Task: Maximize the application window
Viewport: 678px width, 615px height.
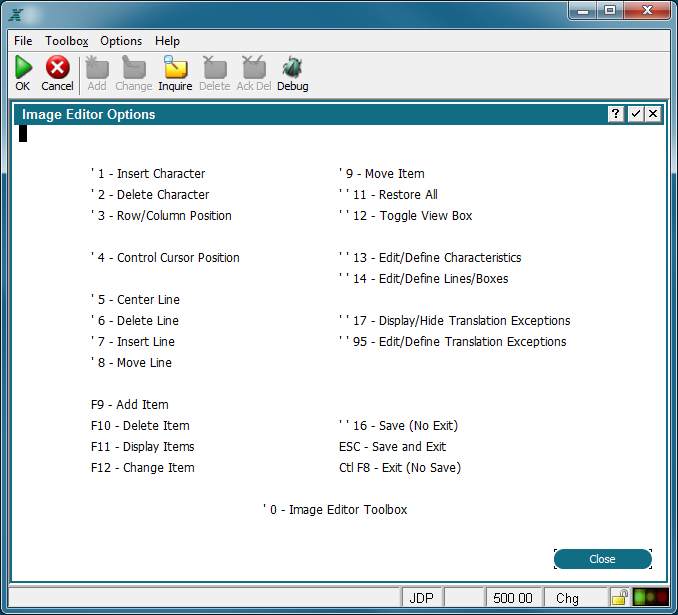Action: (610, 11)
